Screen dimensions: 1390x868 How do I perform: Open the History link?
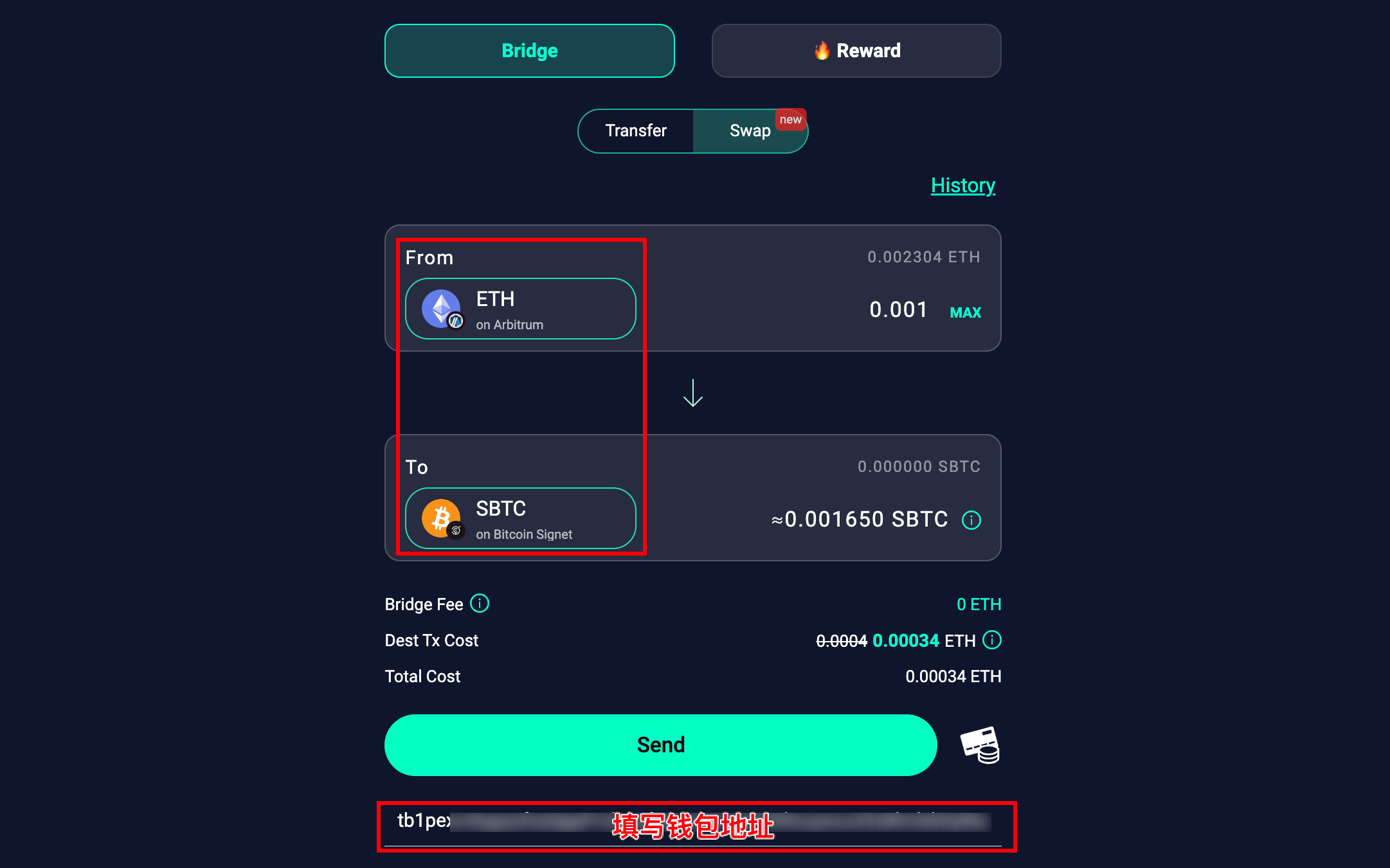(x=963, y=185)
